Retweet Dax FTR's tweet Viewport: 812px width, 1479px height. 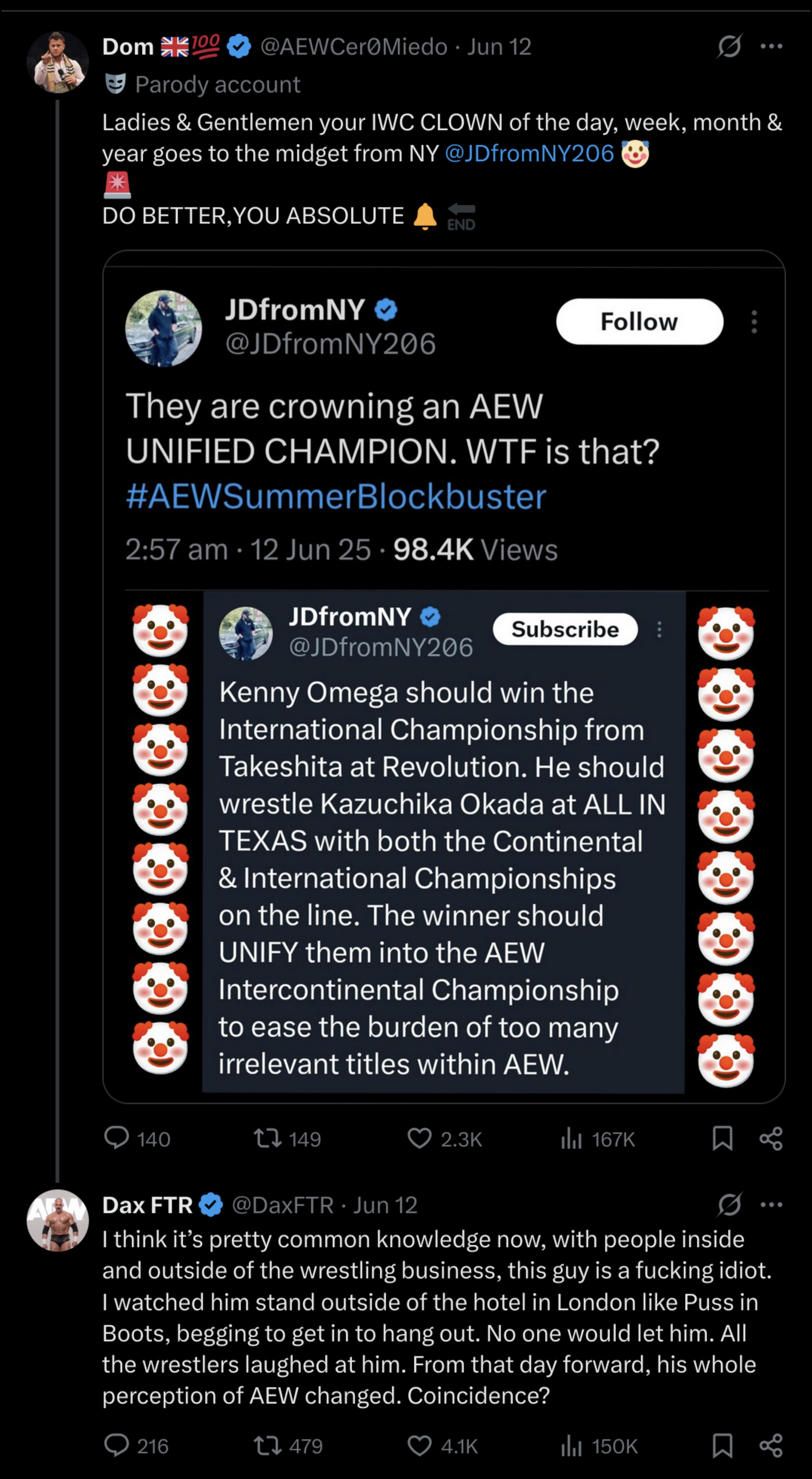(267, 1445)
